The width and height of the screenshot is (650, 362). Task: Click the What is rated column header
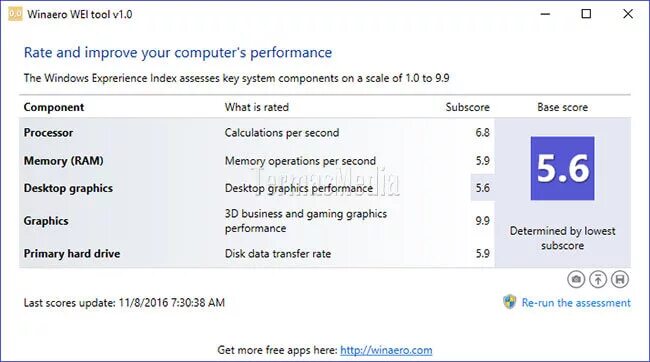pyautogui.click(x=257, y=107)
